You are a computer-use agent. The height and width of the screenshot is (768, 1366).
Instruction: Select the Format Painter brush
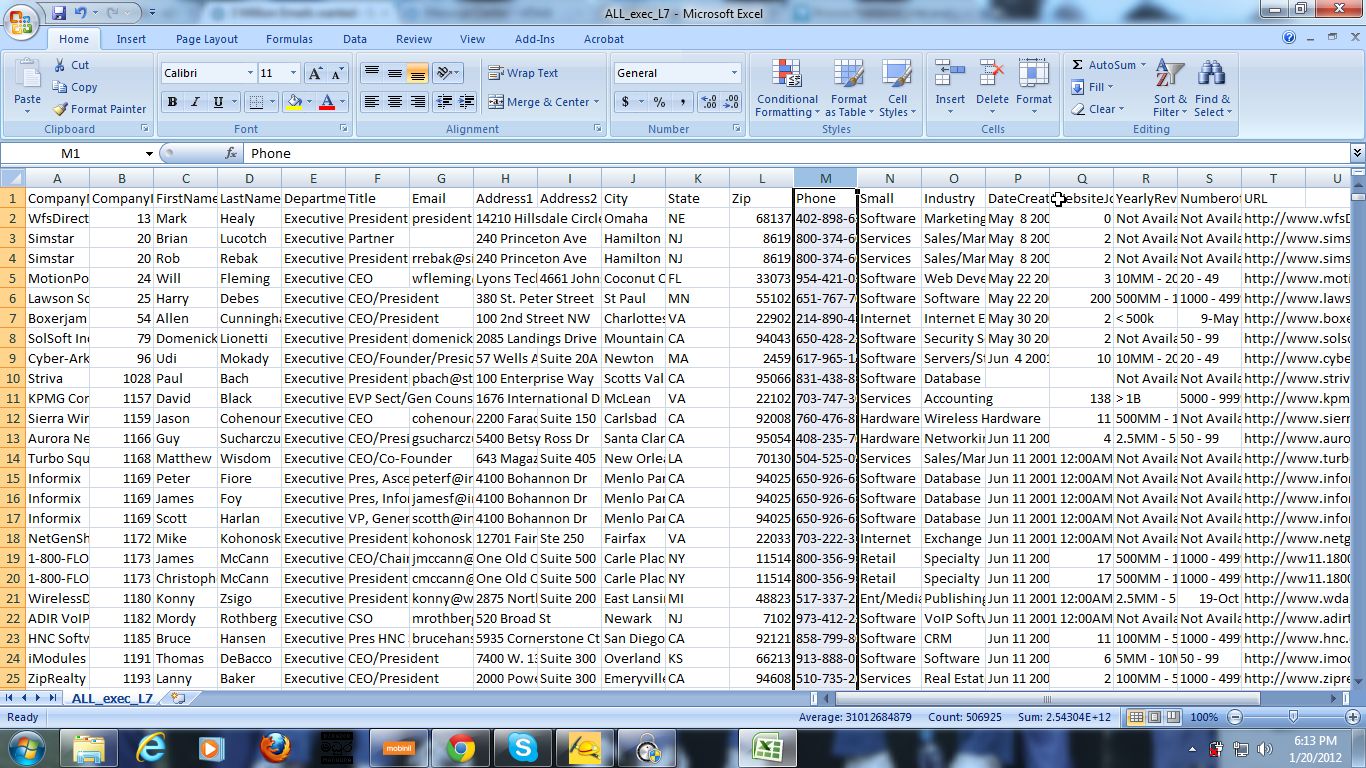click(x=60, y=109)
